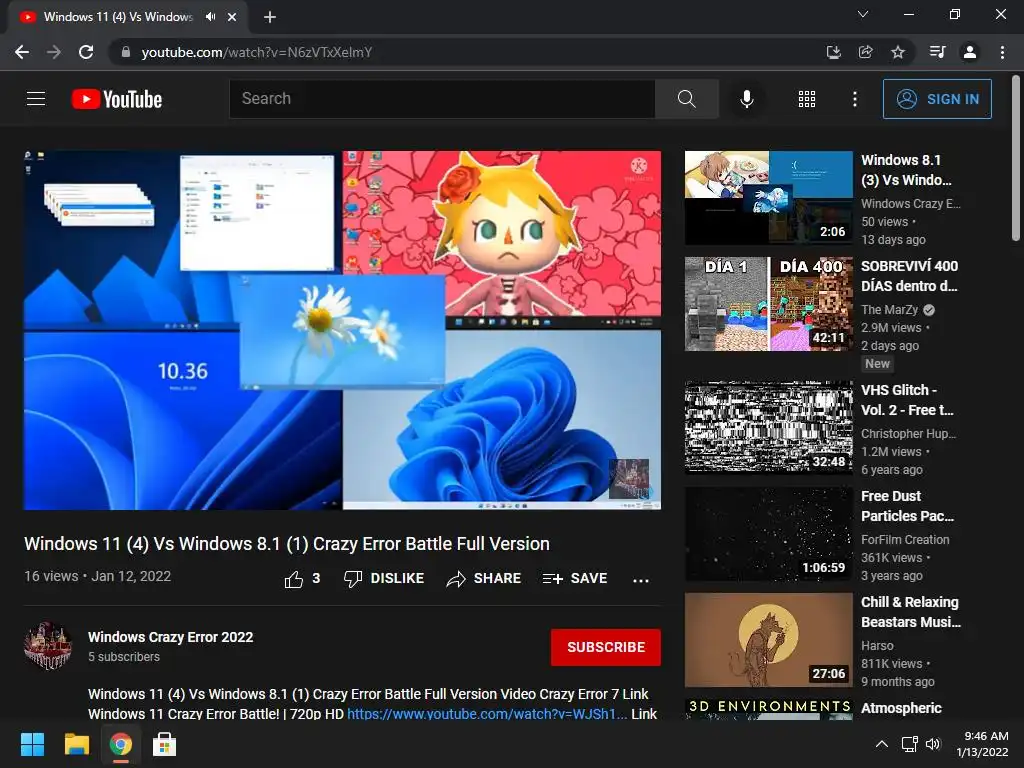
Task: Click 'Harso' channel name
Action: point(877,645)
